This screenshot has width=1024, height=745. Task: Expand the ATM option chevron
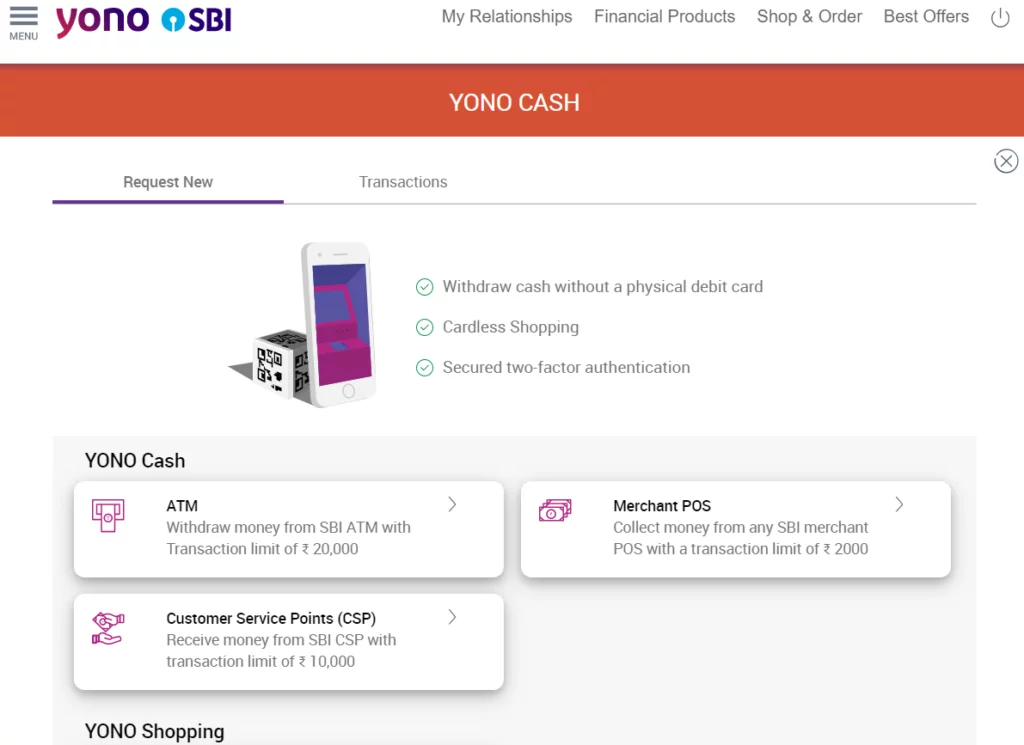pyautogui.click(x=452, y=505)
